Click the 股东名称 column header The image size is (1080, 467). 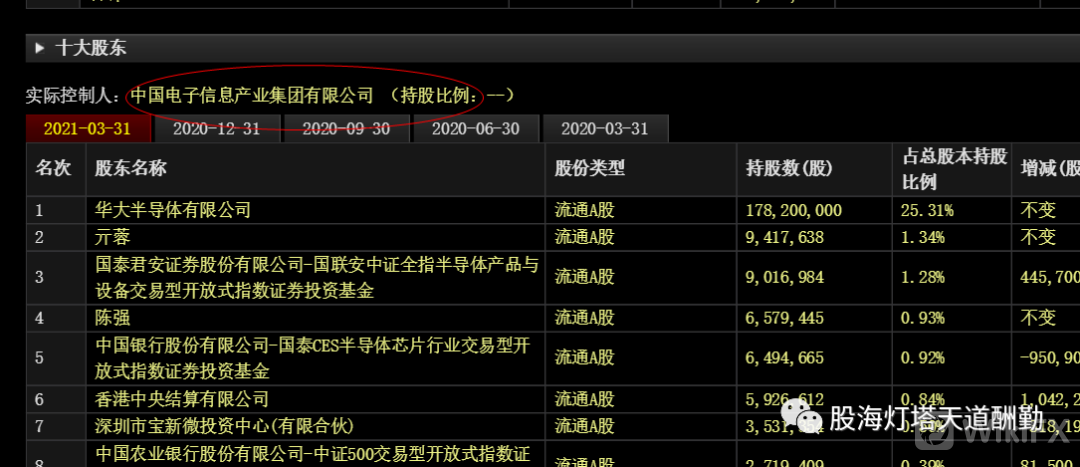(x=131, y=168)
